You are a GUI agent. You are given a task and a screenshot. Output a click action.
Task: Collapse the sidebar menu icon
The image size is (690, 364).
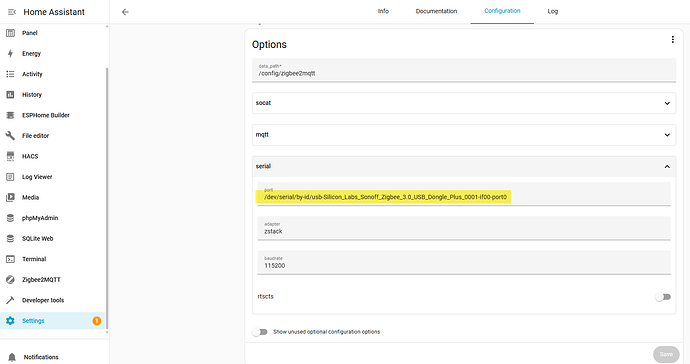coord(11,12)
